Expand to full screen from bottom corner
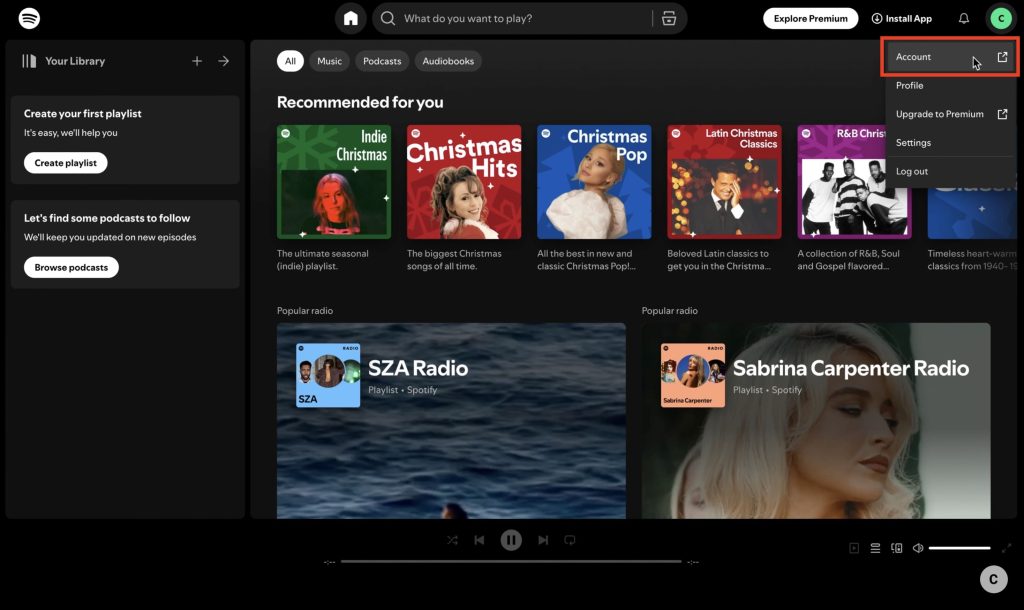The width and height of the screenshot is (1024, 610). point(1007,547)
